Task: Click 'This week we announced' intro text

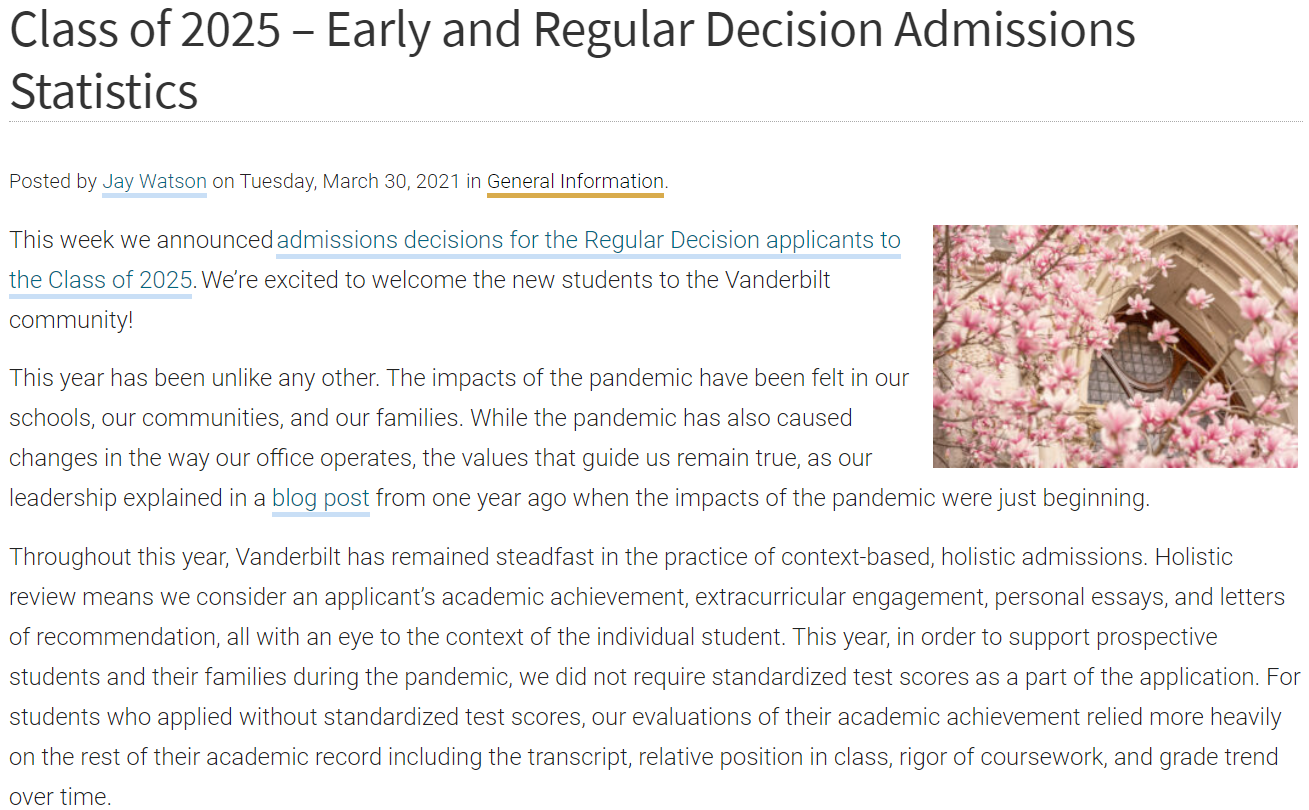Action: [141, 240]
